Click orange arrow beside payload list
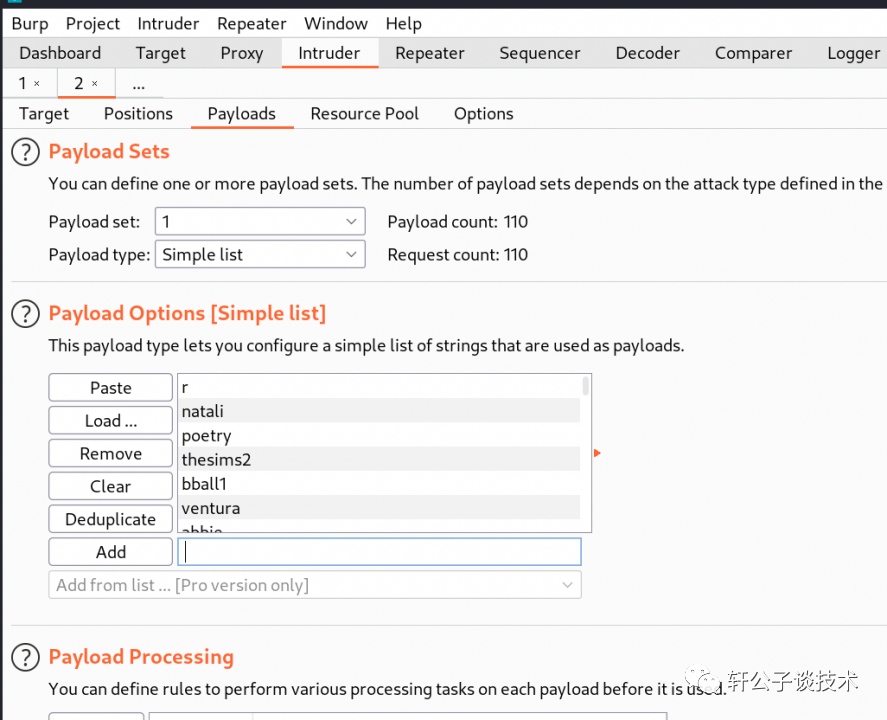 [597, 453]
